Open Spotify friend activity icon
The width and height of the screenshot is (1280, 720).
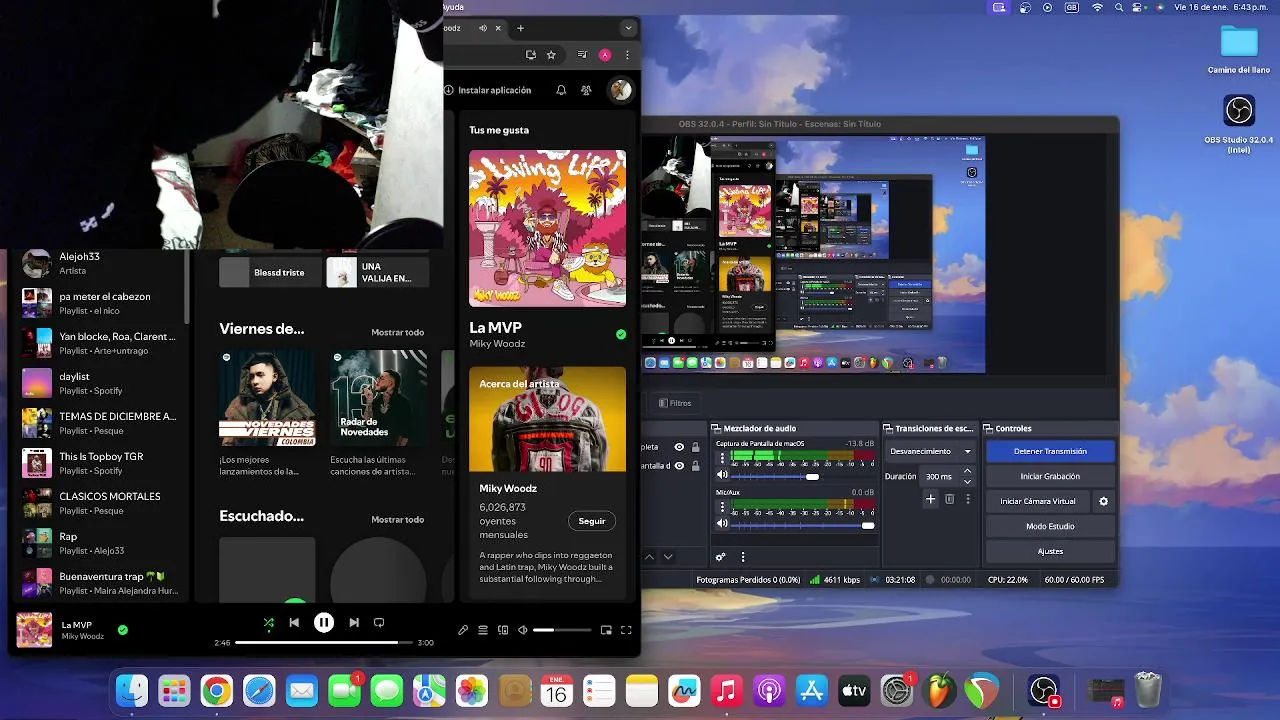(586, 90)
